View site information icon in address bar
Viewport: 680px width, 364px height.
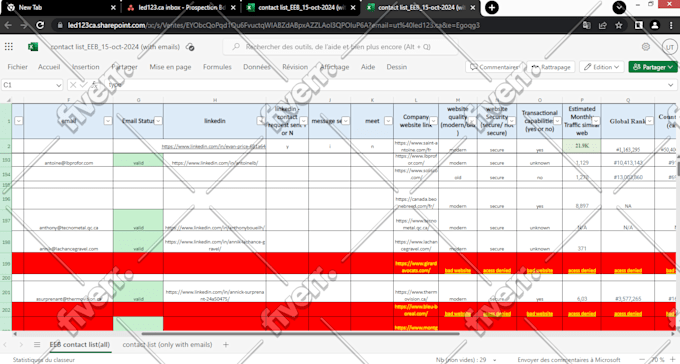(60, 25)
